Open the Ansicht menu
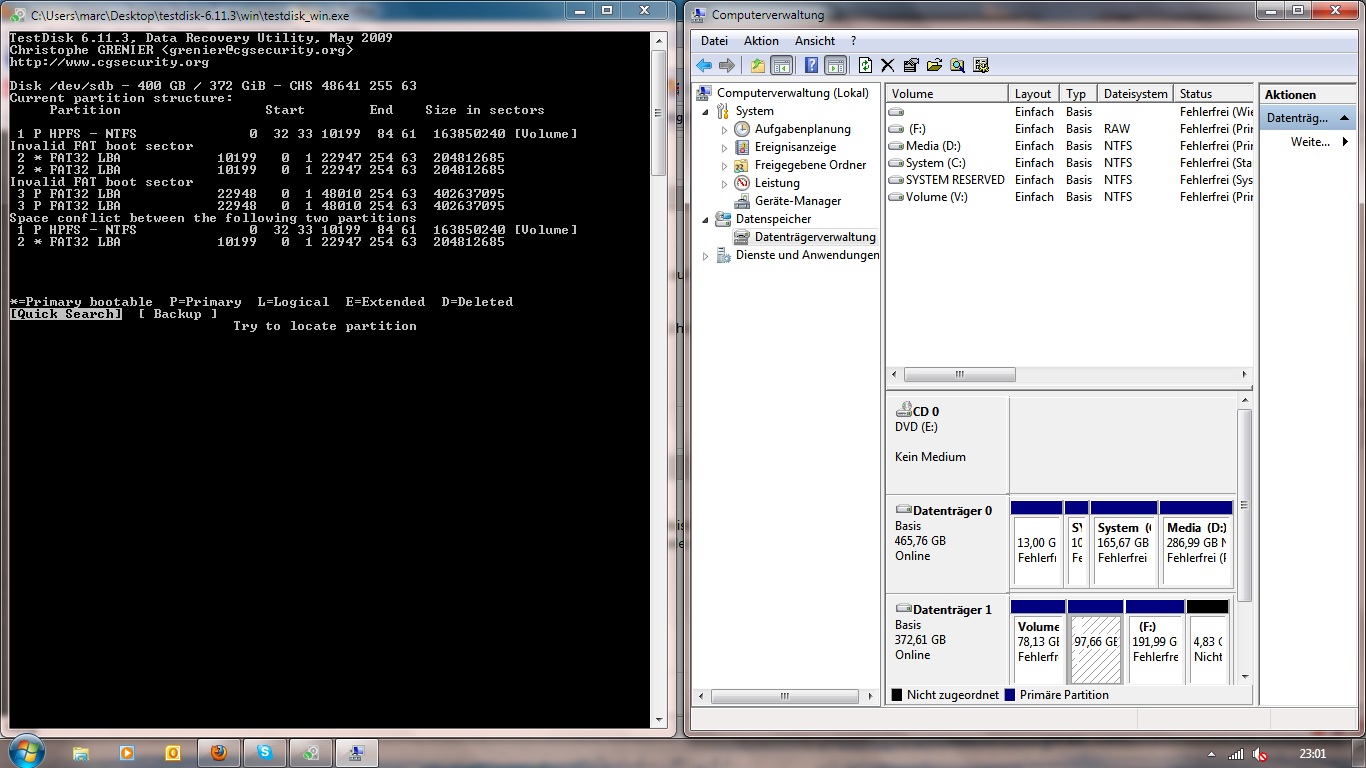Viewport: 1366px width, 768px height. 815,41
